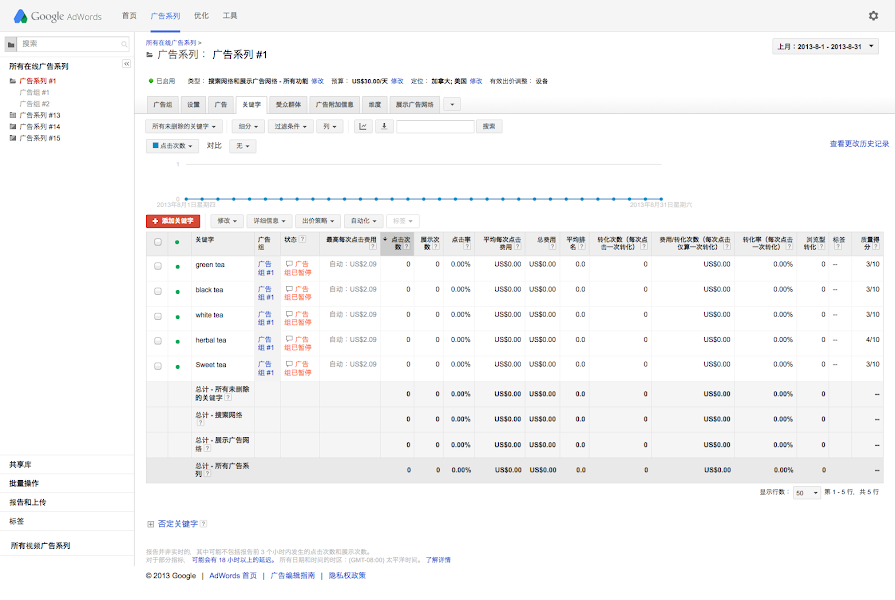This screenshot has height=600, width=895.
Task: Click the green status dot in table header
Action: point(178,242)
